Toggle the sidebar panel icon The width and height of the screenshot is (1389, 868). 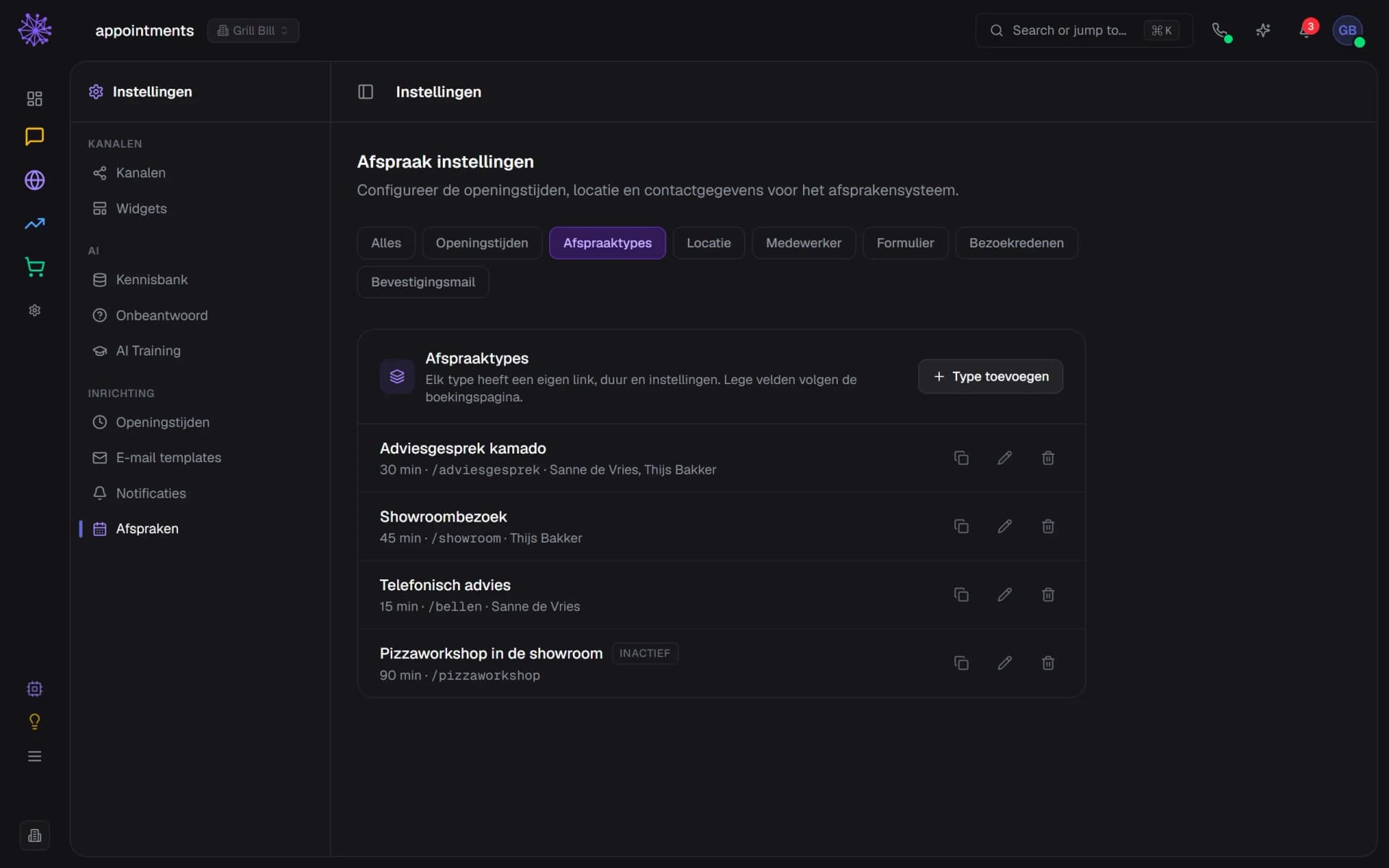click(365, 92)
